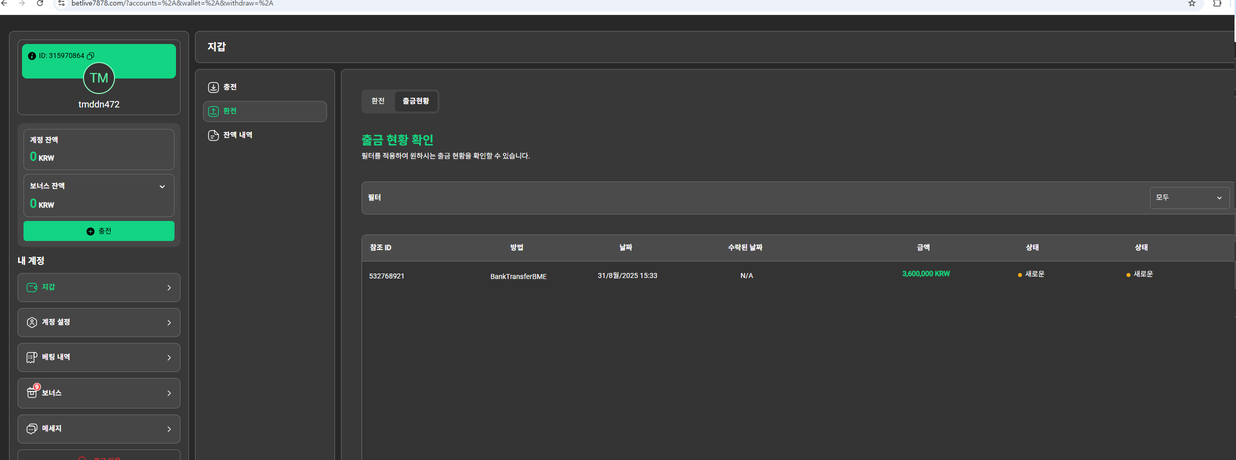Click the 메세지 messages icon
This screenshot has width=1236, height=460.
pyautogui.click(x=32, y=428)
